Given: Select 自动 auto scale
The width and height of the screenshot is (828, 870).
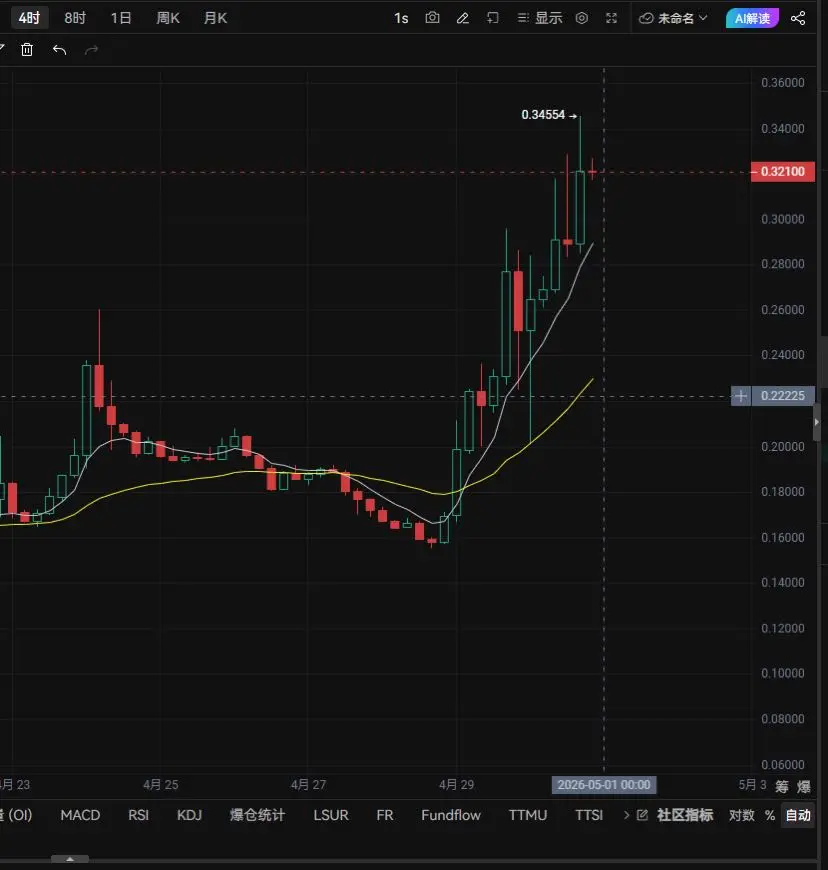Looking at the screenshot, I should pos(798,815).
